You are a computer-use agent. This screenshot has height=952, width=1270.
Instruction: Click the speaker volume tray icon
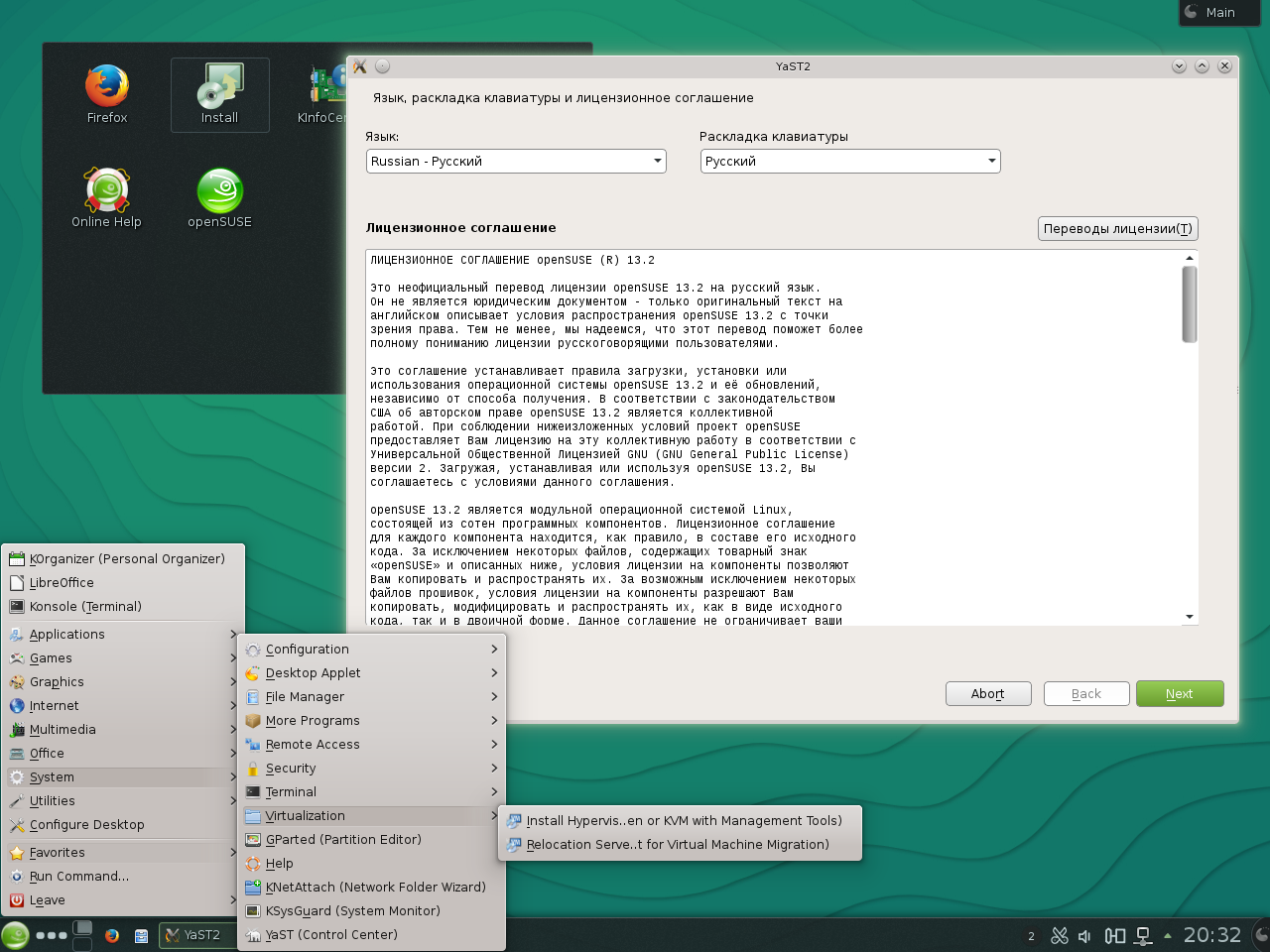[1083, 935]
